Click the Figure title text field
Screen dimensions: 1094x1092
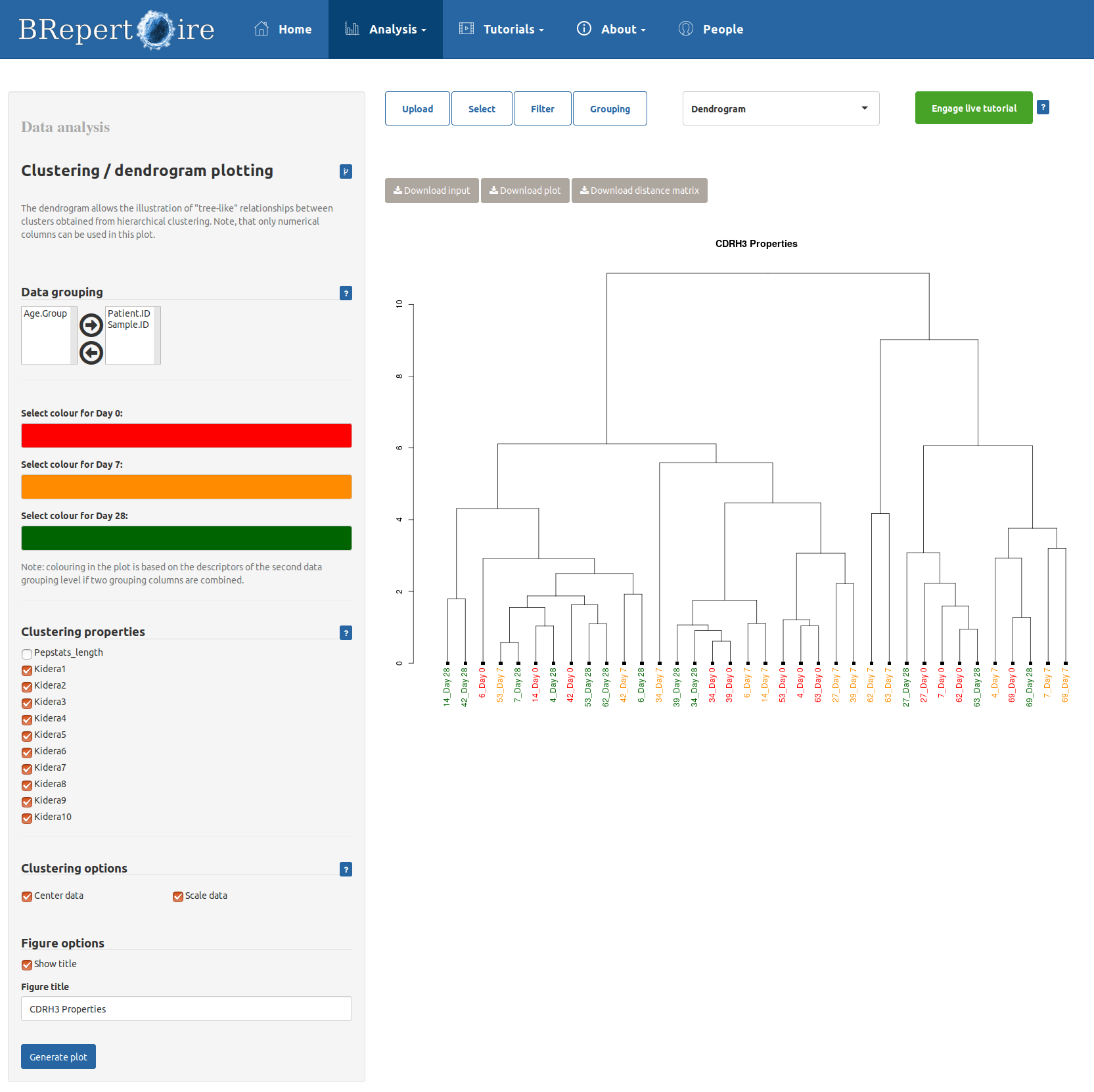coord(187,1009)
